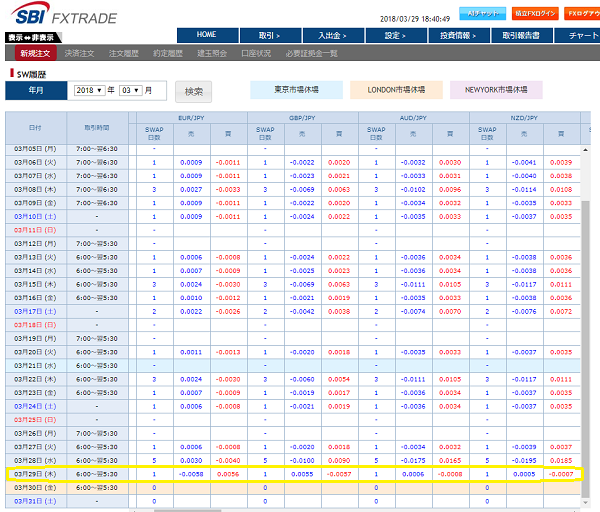Open the 入出金 menu
This screenshot has width=600, height=512.
point(333,35)
